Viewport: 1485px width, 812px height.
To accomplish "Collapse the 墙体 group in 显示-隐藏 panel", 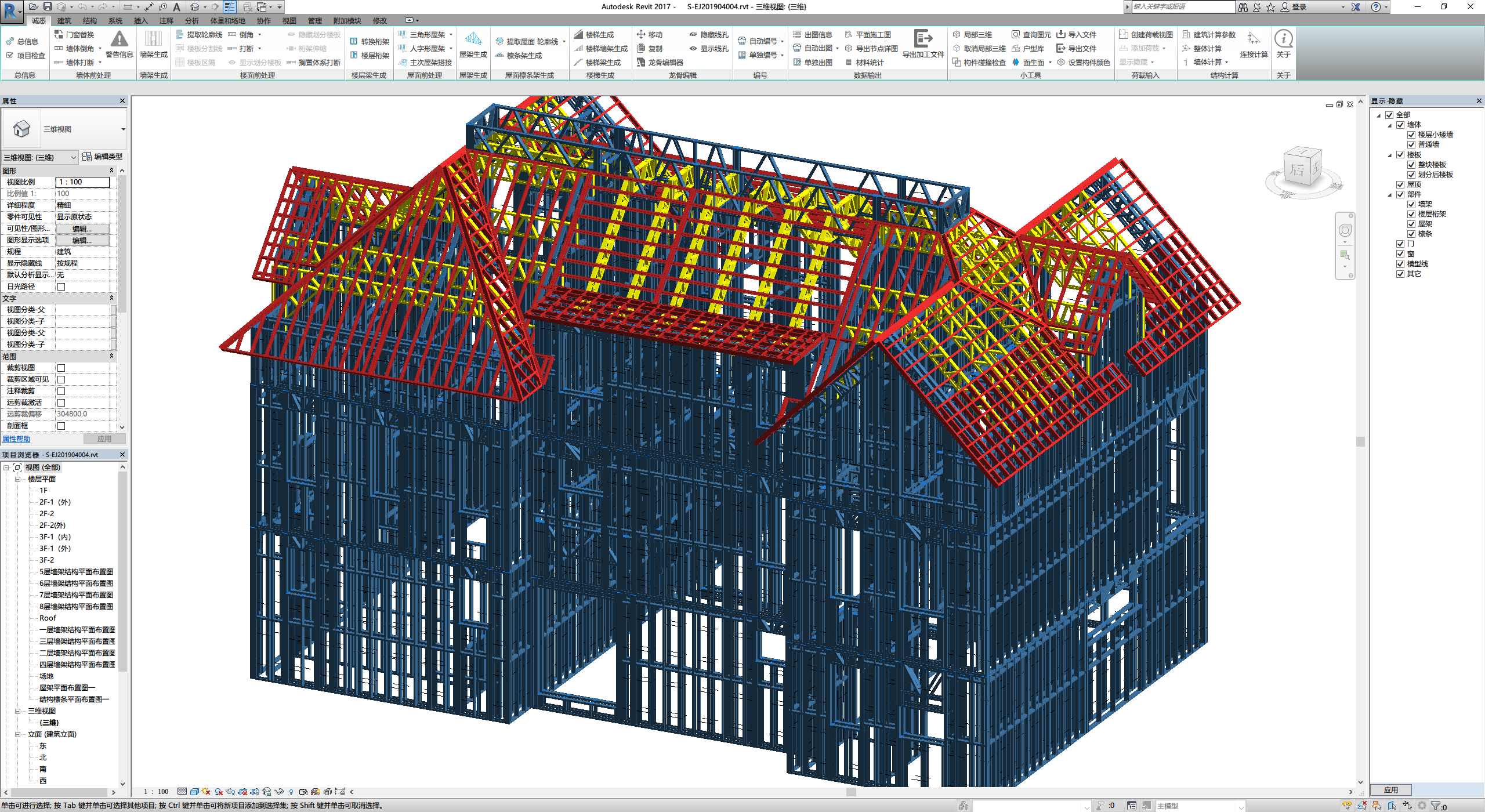I will [1390, 125].
